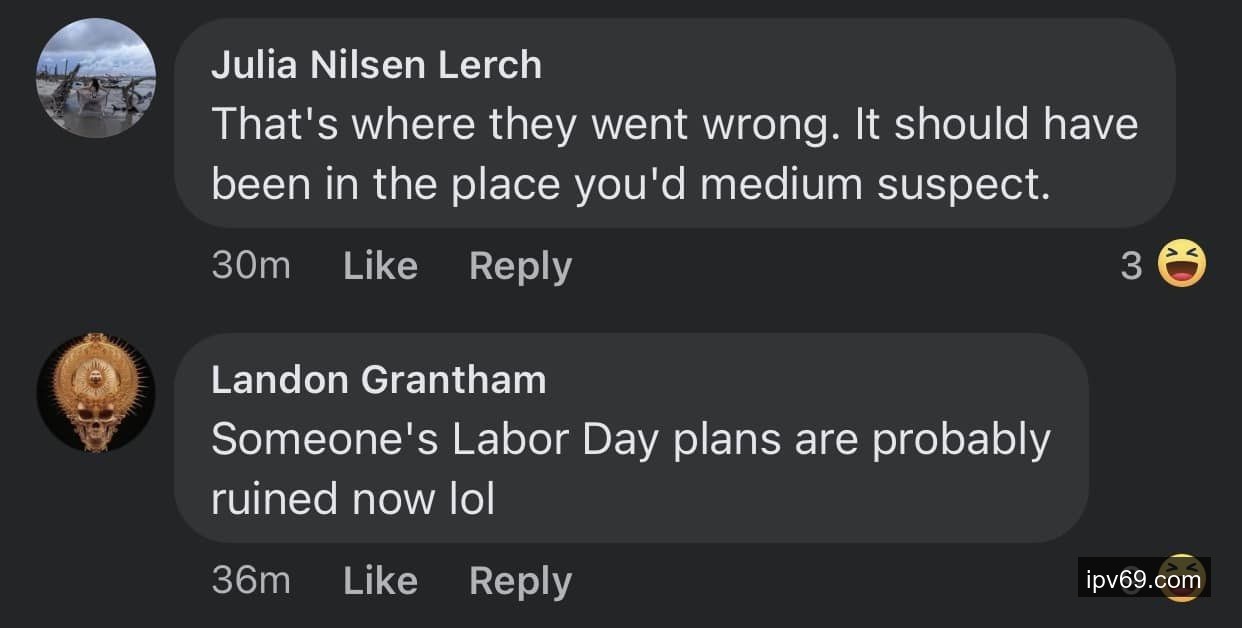Reply to Julia Nilsen Lerch's comment
Screen dimensions: 1242x628
[x=520, y=266]
